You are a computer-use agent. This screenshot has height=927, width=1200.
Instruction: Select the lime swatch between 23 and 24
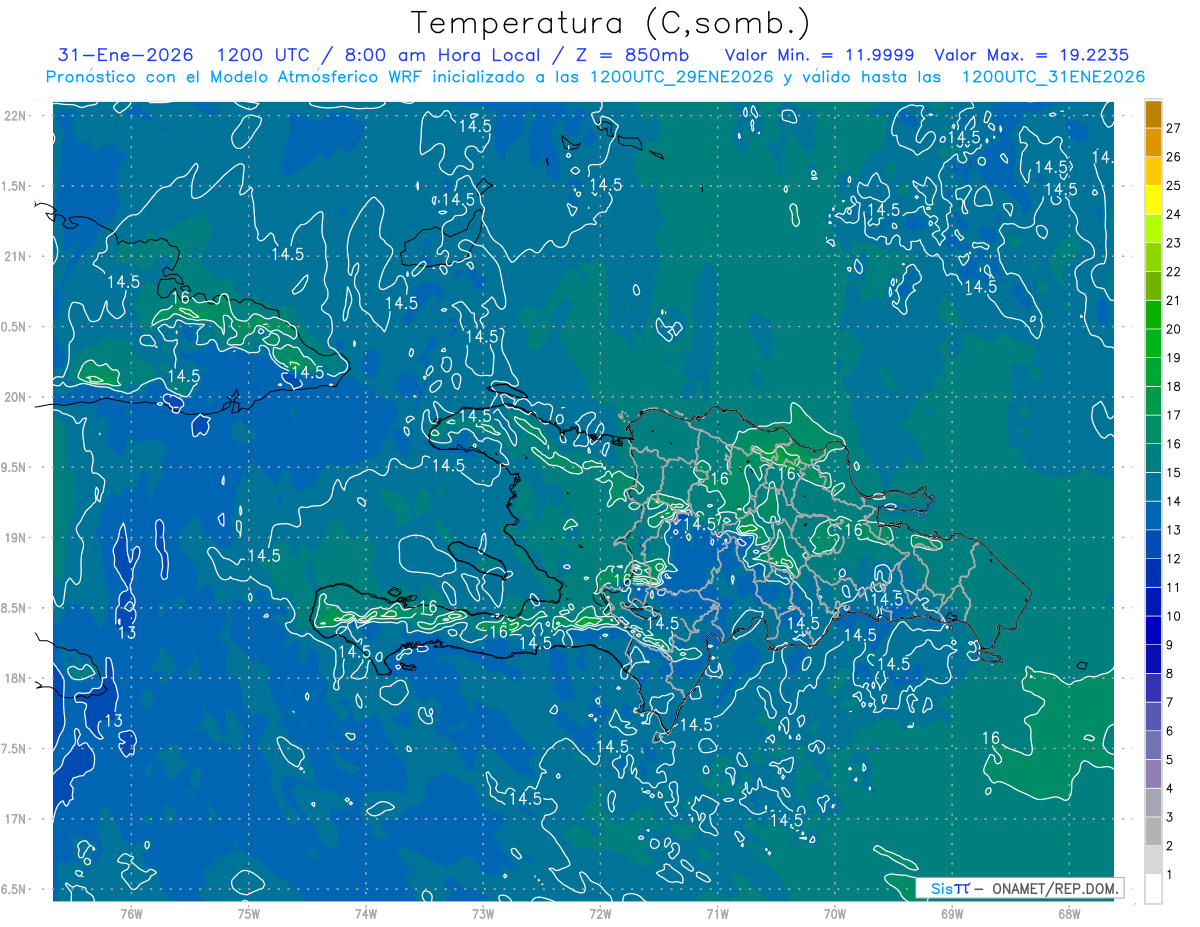(x=1153, y=229)
